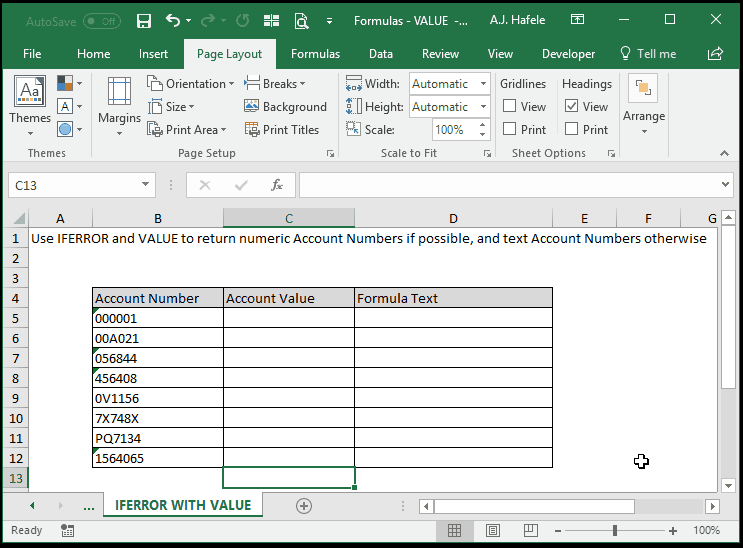The image size is (743, 548).
Task: Click the Insert Function fx icon
Action: [x=277, y=185]
